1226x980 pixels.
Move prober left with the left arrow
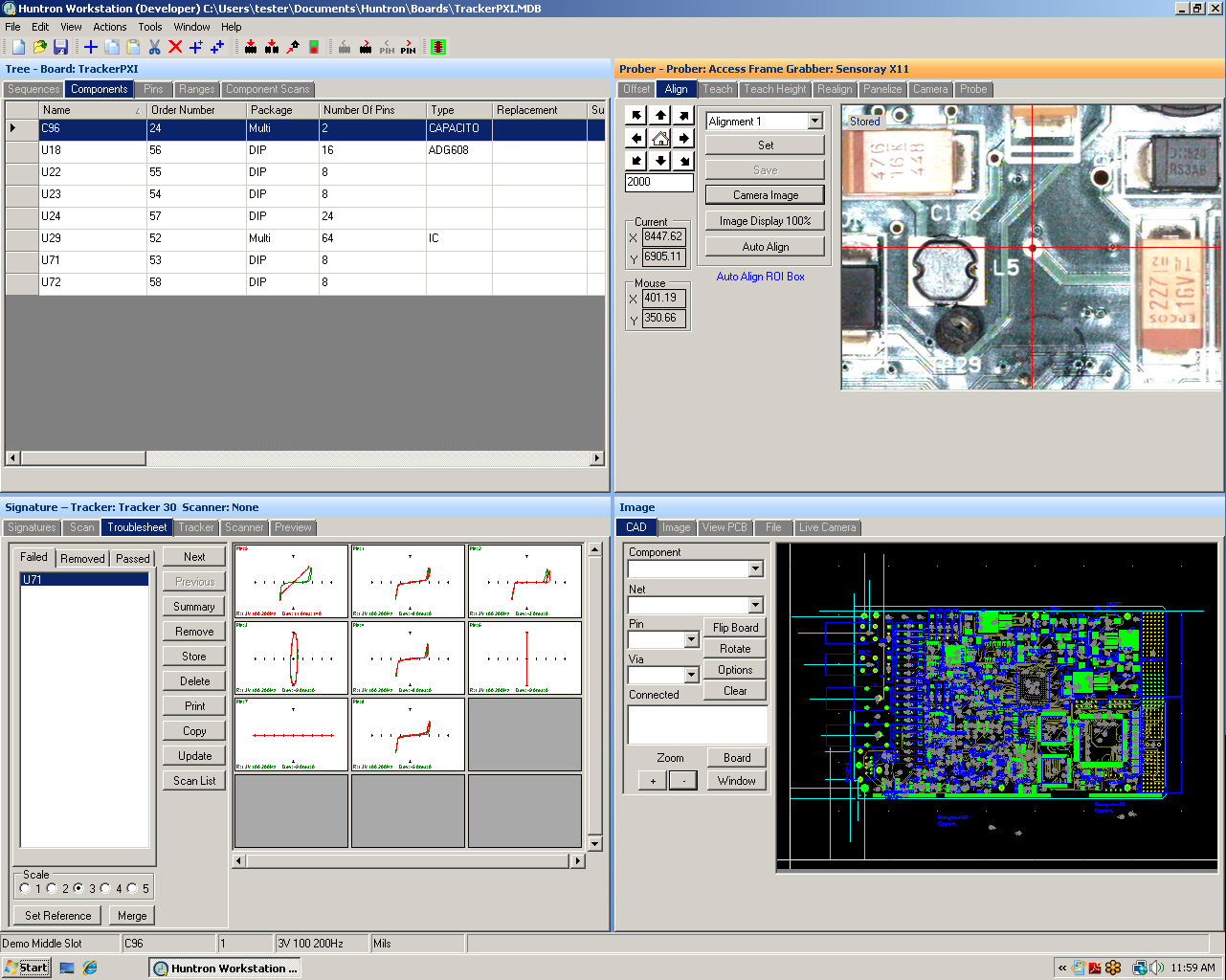pyautogui.click(x=637, y=138)
